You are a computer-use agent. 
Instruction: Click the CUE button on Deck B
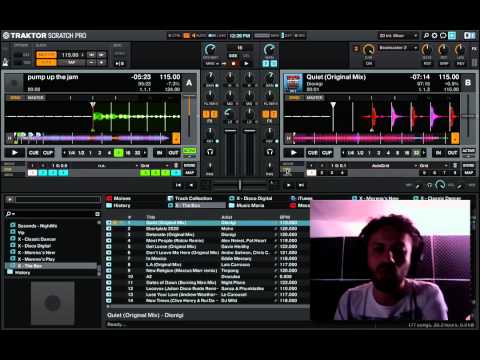(x=313, y=153)
